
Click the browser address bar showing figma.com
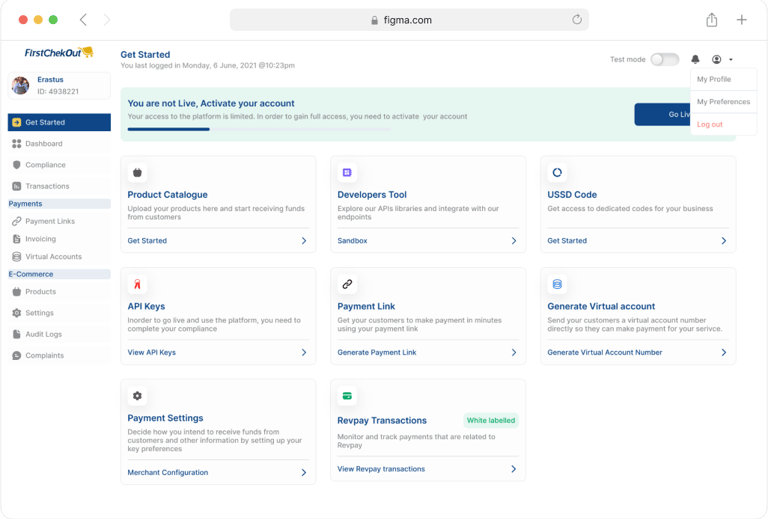pyautogui.click(x=409, y=20)
